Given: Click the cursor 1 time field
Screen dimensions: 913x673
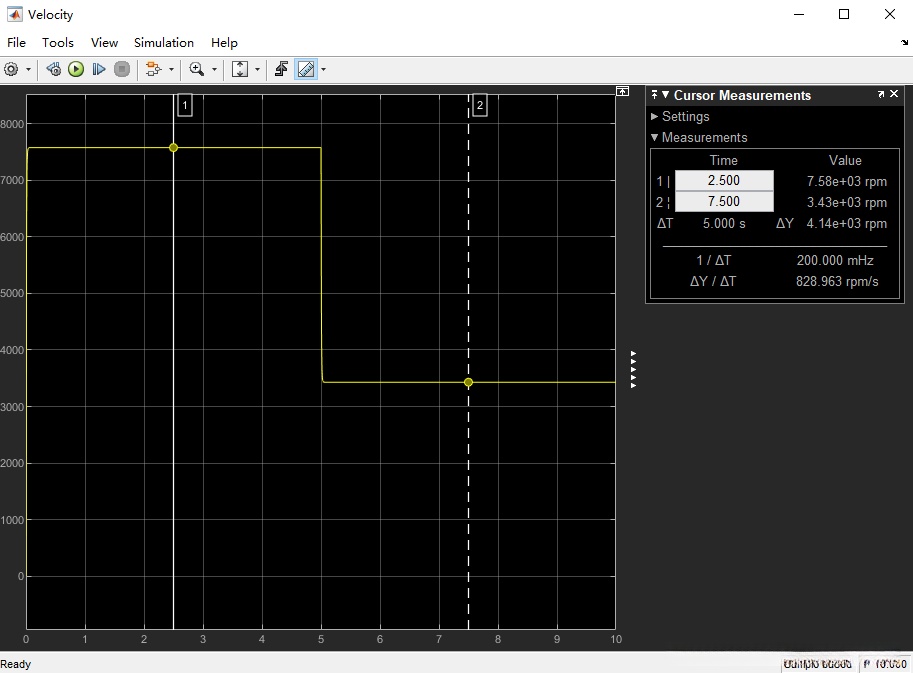Looking at the screenshot, I should tap(724, 181).
